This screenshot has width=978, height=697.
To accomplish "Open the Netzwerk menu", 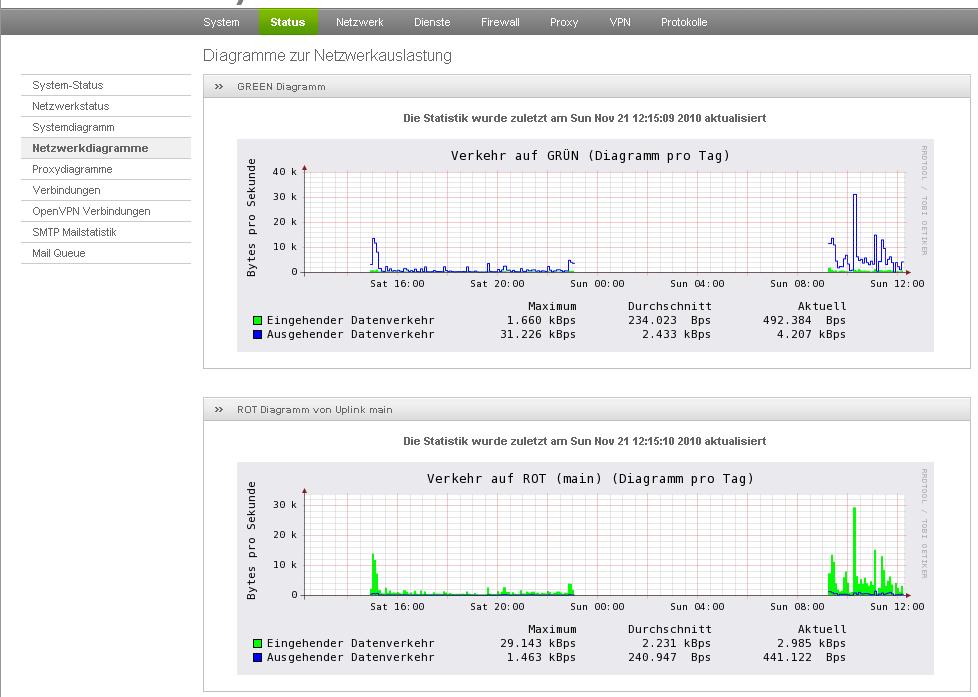I will [x=359, y=22].
